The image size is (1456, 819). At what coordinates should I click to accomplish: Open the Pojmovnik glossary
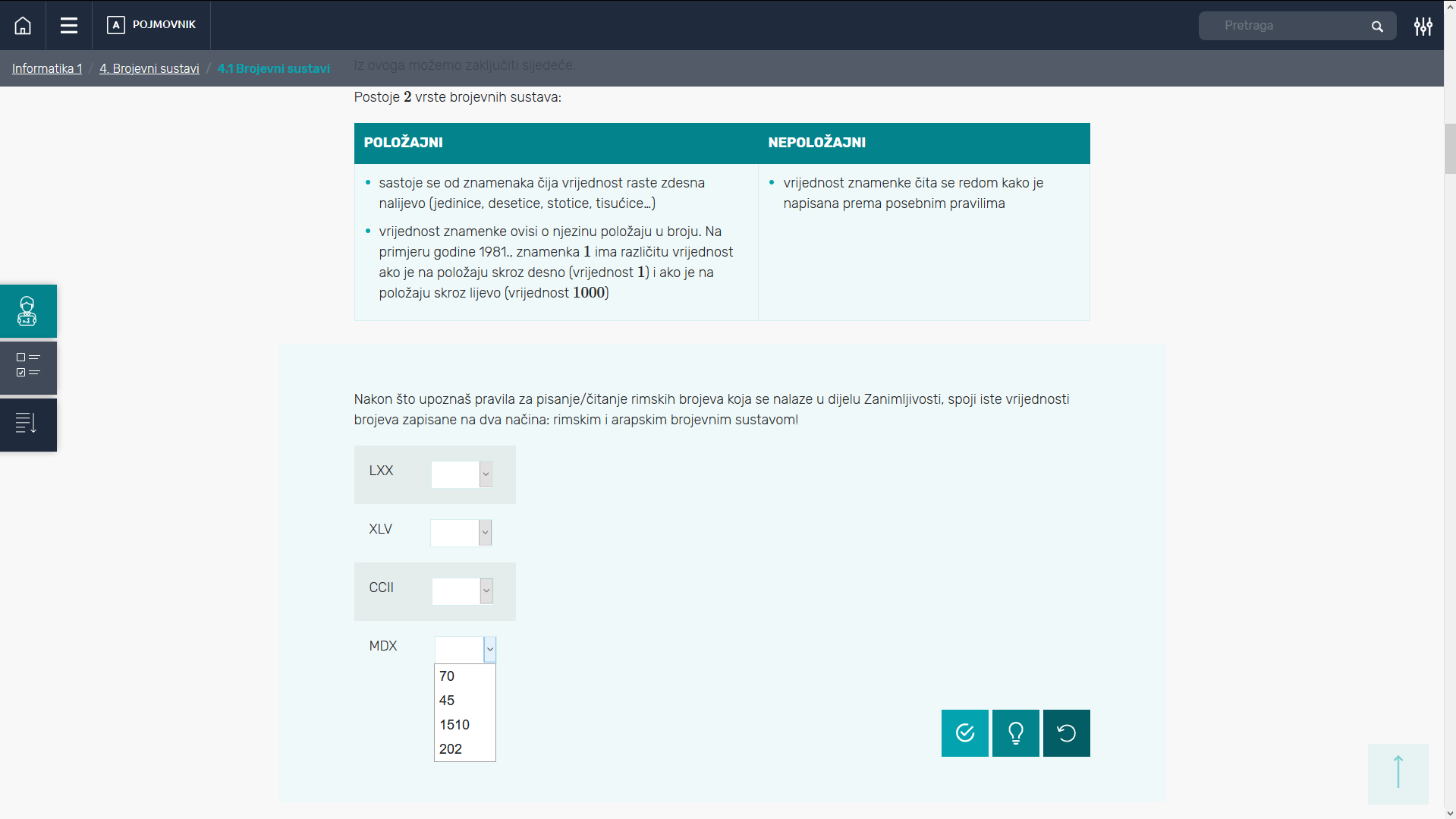pyautogui.click(x=152, y=25)
